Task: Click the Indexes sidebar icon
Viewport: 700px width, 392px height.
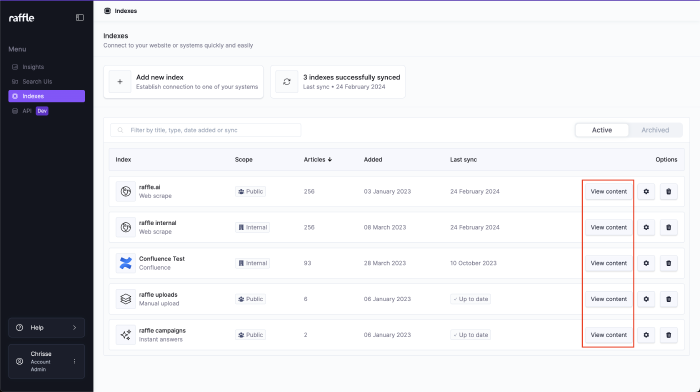Action: click(x=15, y=96)
